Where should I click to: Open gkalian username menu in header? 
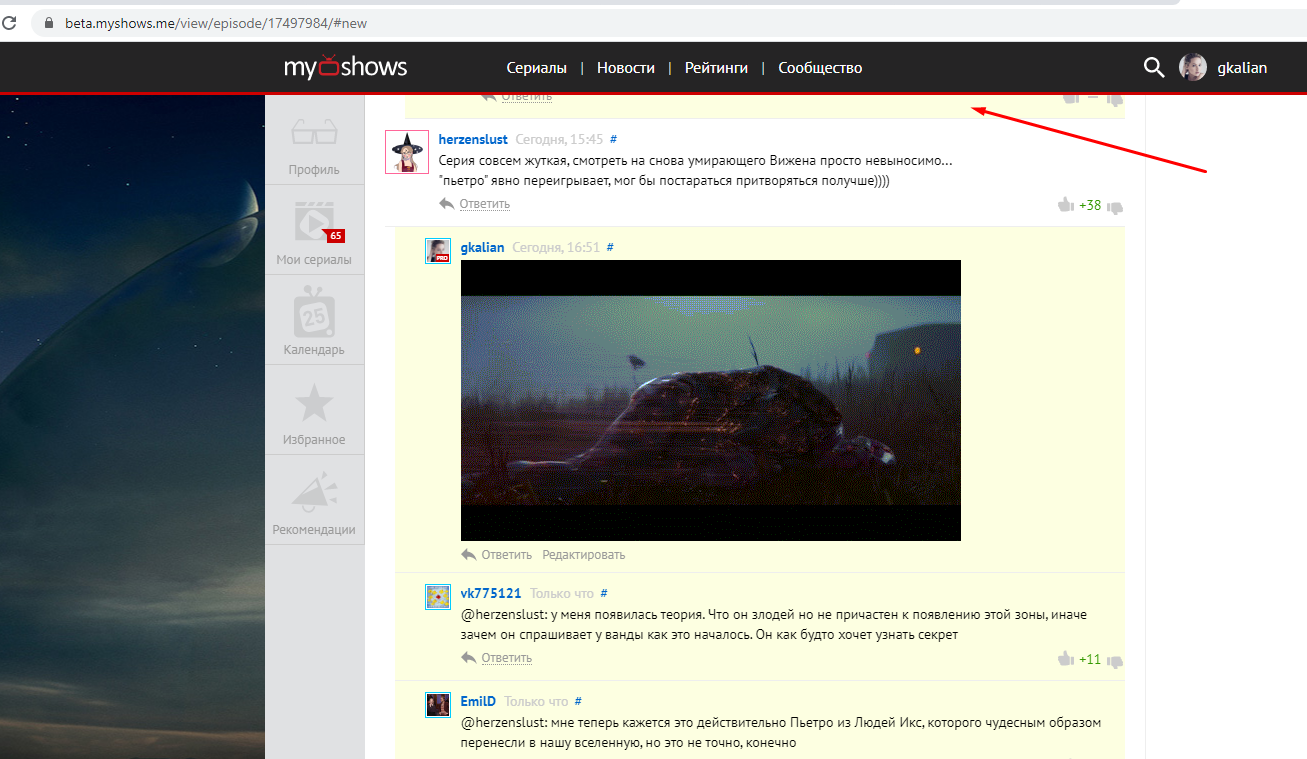pos(1242,68)
